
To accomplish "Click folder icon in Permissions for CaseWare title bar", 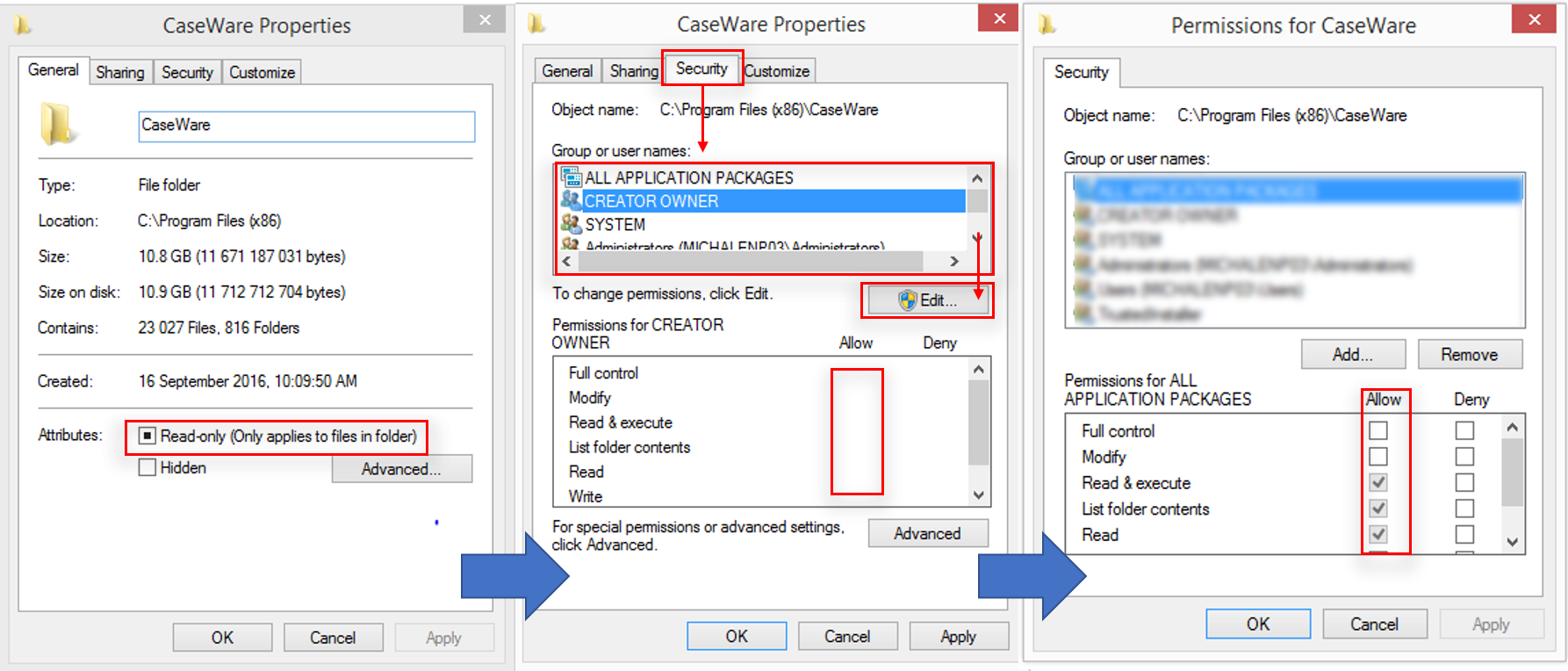I will [x=1047, y=25].
